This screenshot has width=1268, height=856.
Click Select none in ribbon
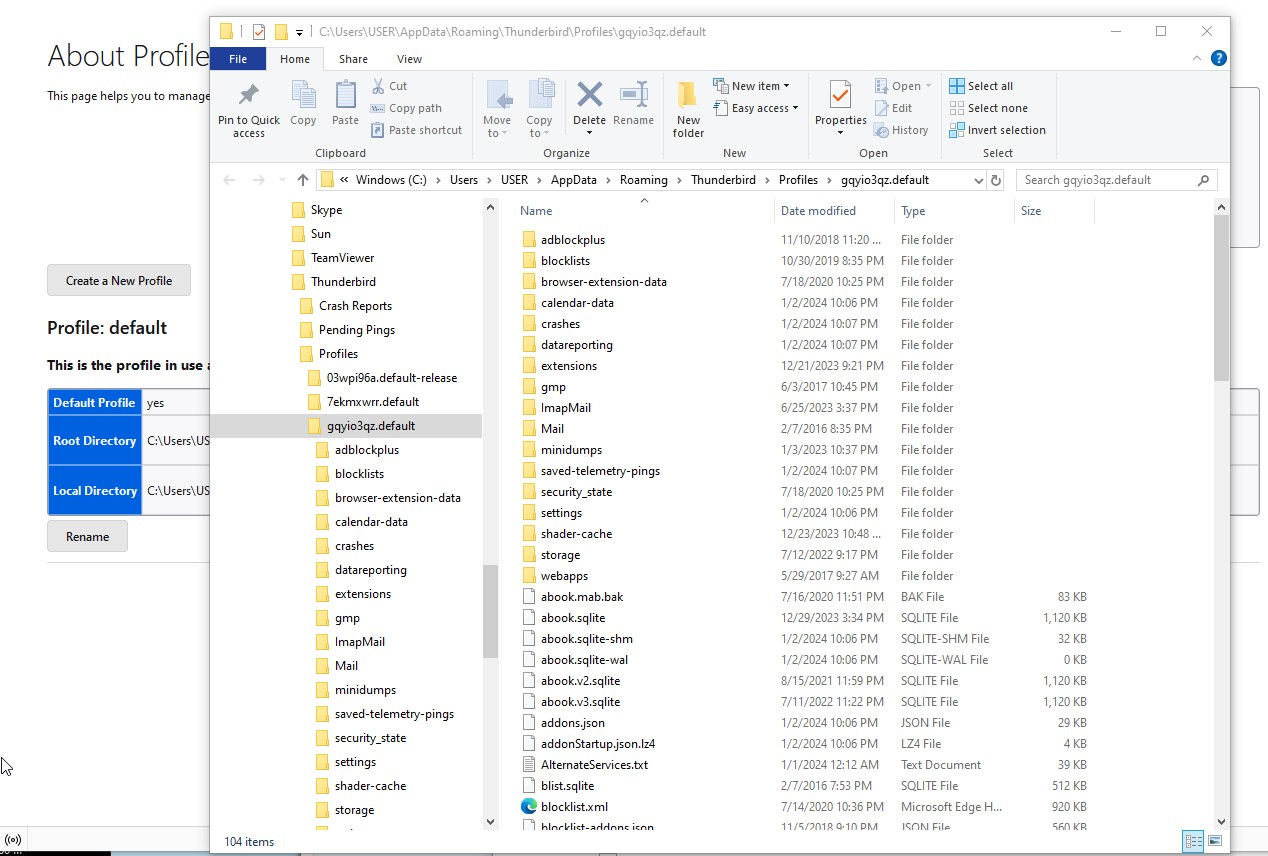(988, 108)
